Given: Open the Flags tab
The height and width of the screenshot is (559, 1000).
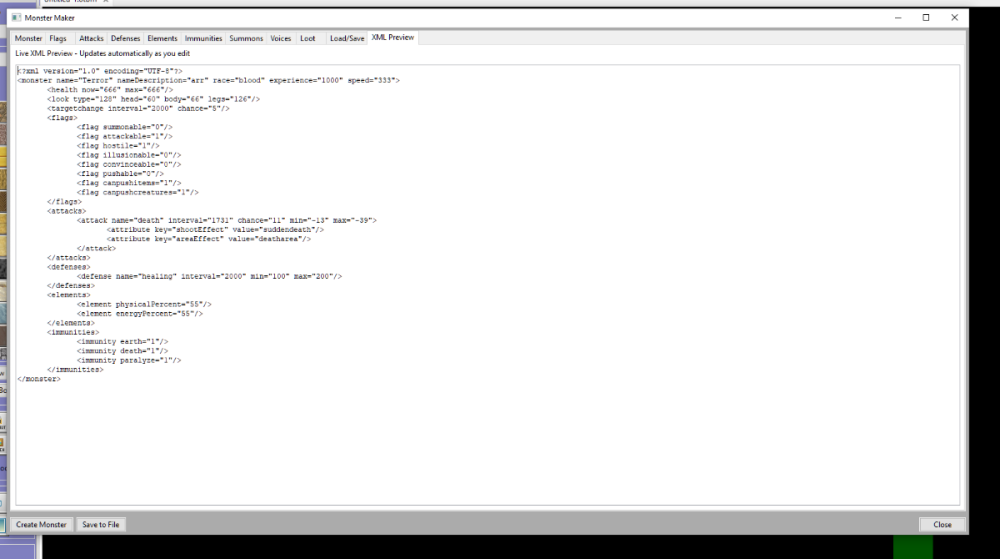Looking at the screenshot, I should 59,38.
